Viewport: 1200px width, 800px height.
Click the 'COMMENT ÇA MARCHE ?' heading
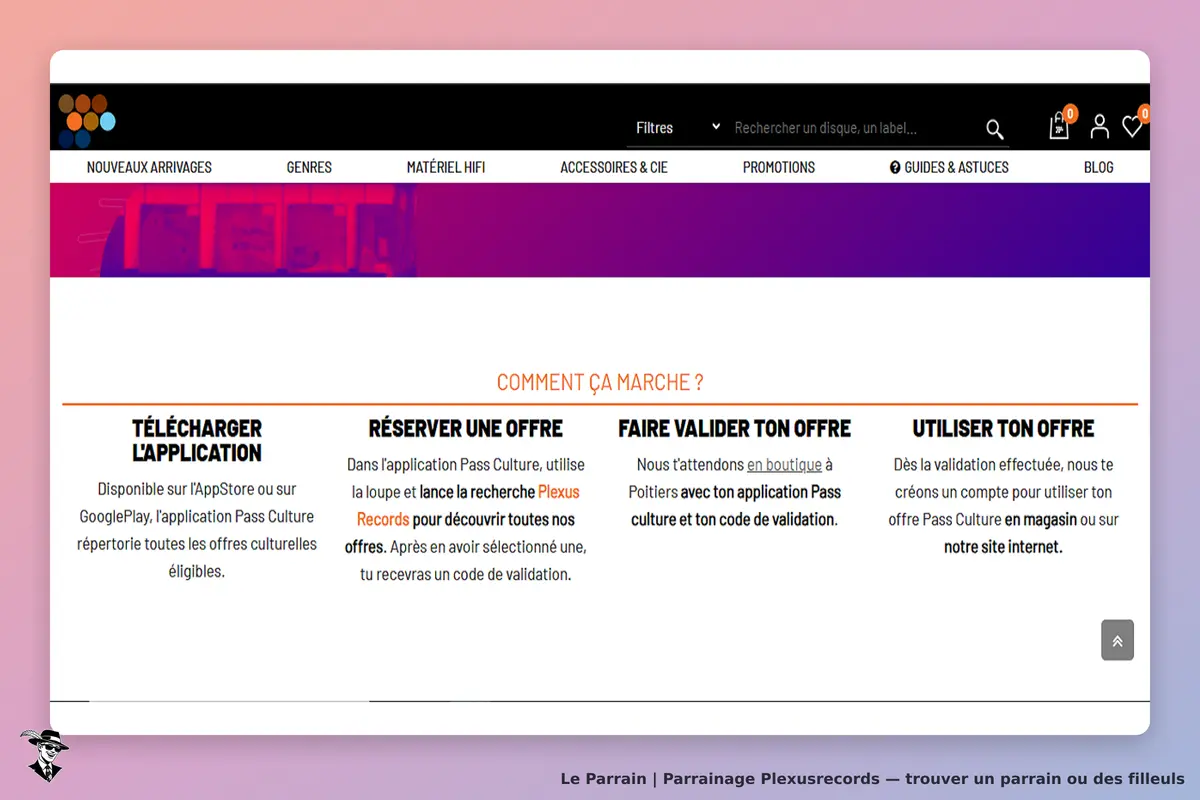(x=600, y=382)
